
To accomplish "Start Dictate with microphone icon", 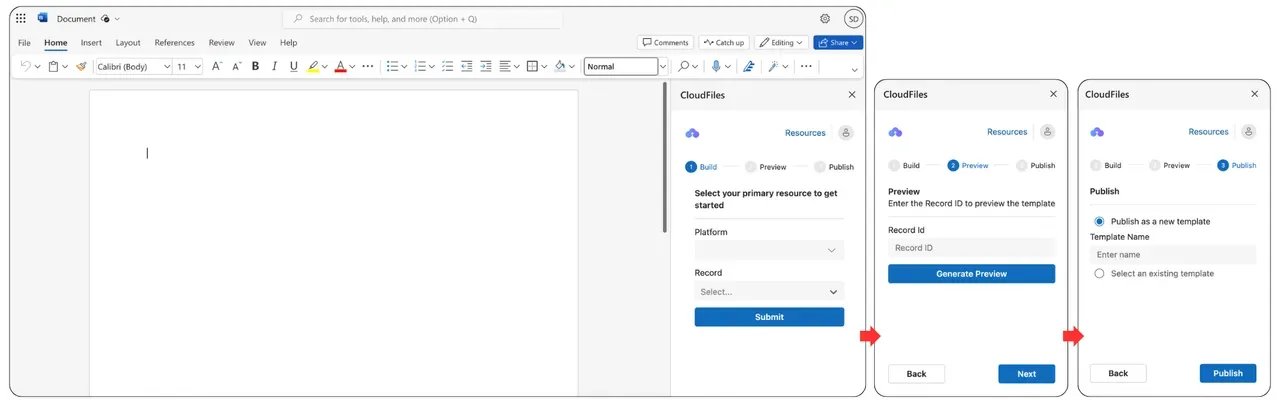I will click(x=716, y=66).
